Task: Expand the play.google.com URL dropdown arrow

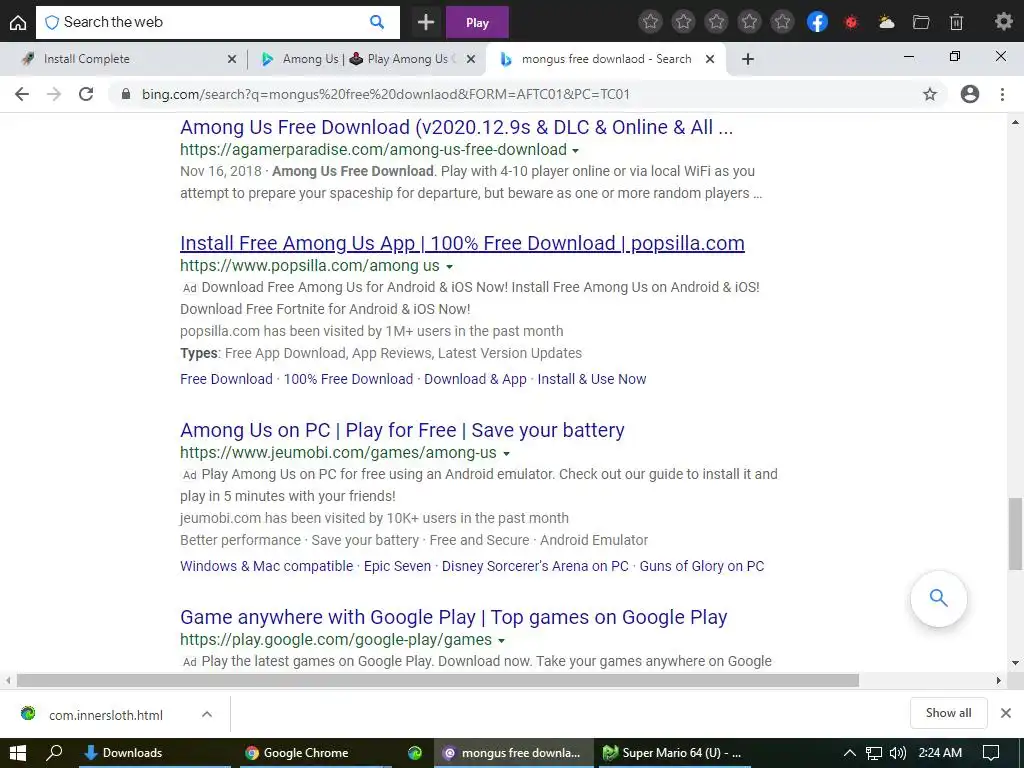Action: coord(501,641)
